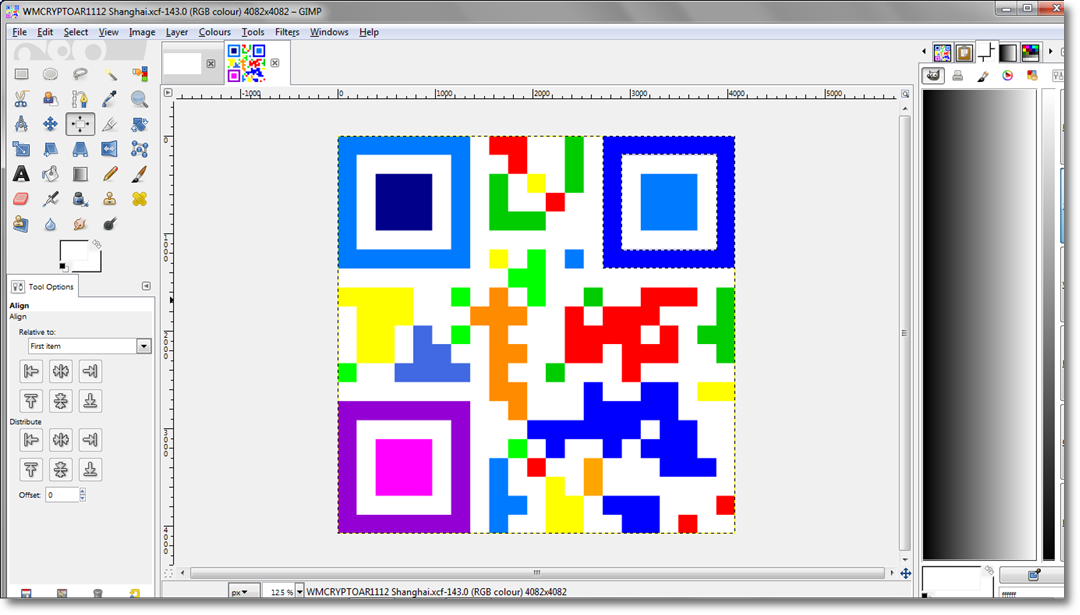Choose the Dodge/Burn tool
The image size is (1080, 615).
point(110,224)
